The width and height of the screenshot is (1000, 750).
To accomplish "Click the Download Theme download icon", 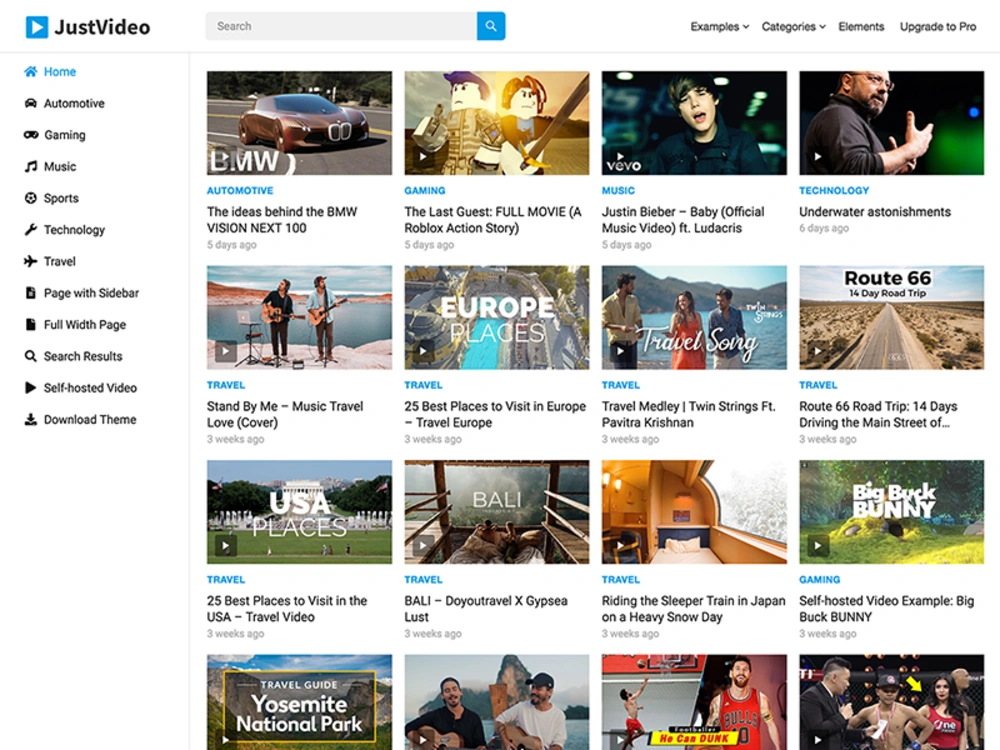I will click(x=31, y=420).
